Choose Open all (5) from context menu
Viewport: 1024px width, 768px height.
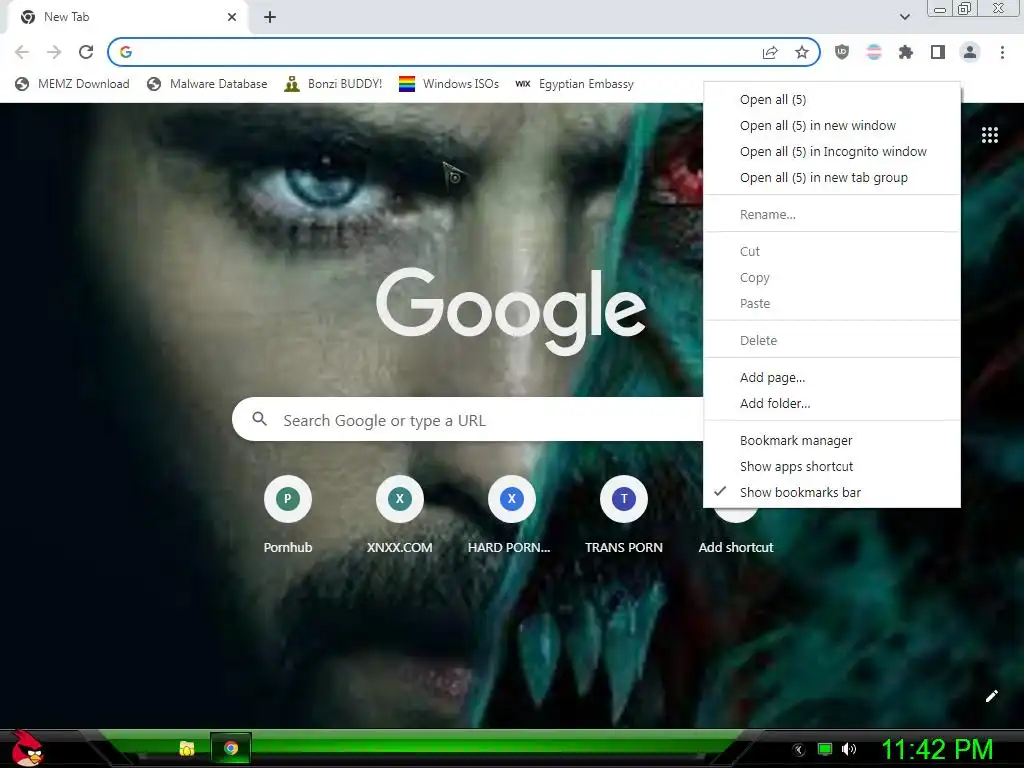point(831,99)
